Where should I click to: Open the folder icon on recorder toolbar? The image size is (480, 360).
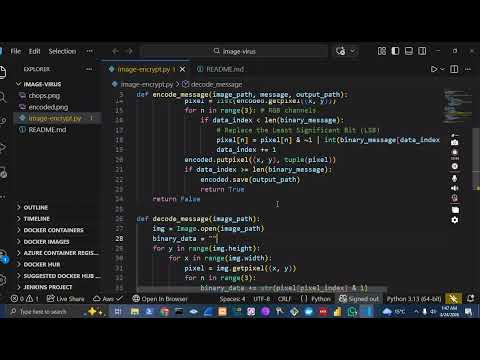[x=455, y=210]
